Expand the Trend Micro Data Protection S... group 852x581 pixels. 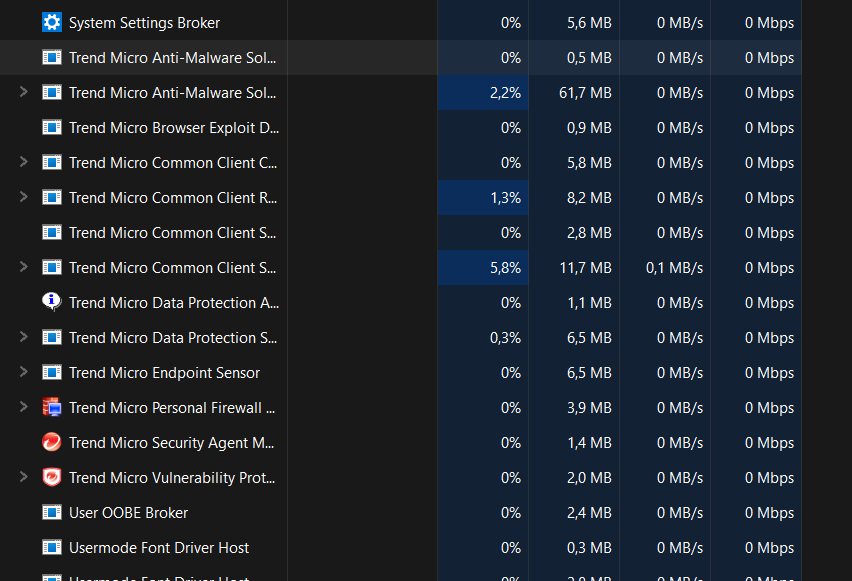[x=24, y=337]
